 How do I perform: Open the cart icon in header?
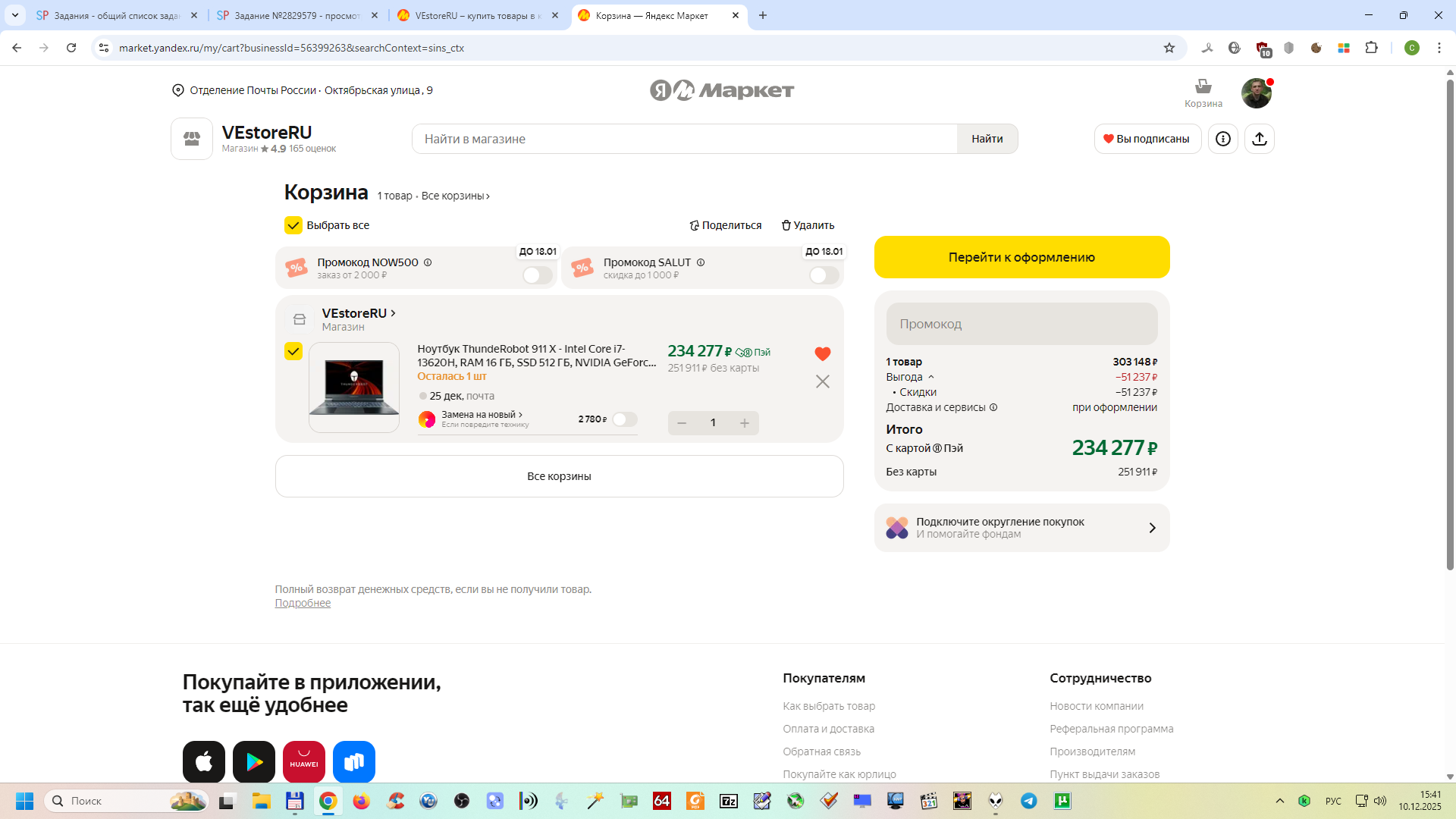tap(1203, 93)
